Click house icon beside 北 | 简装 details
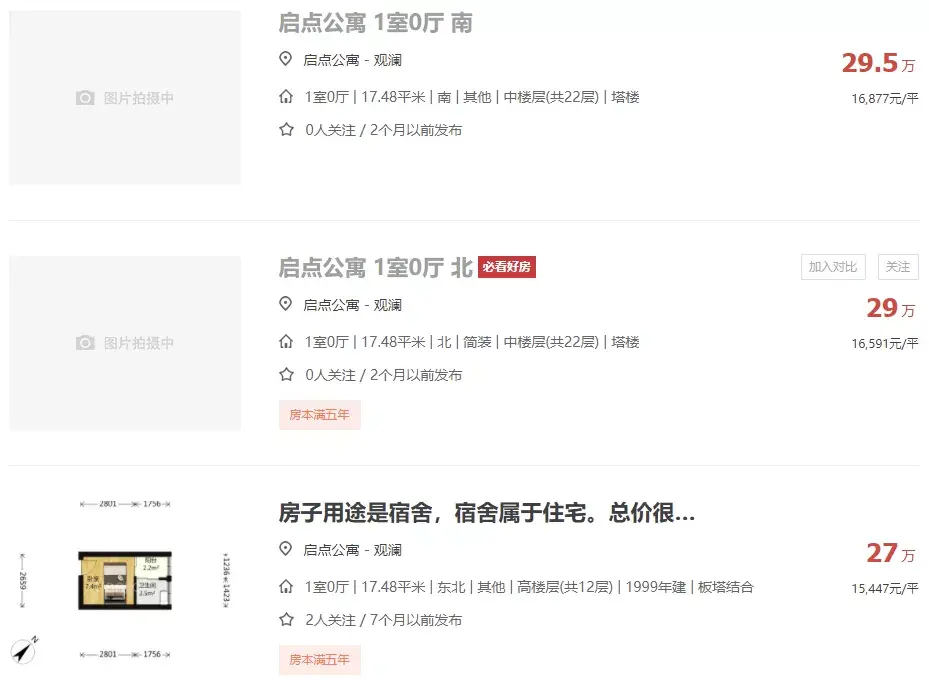This screenshot has width=929, height=693. [x=286, y=342]
